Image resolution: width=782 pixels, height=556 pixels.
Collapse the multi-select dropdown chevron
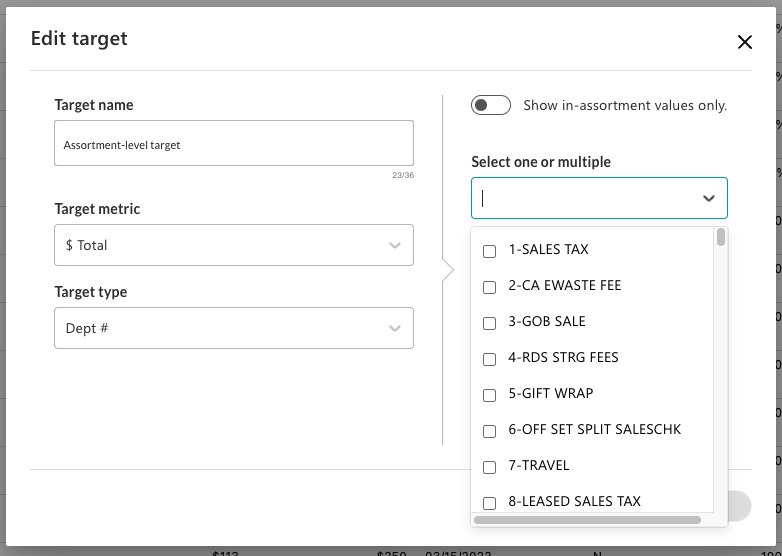coord(709,198)
